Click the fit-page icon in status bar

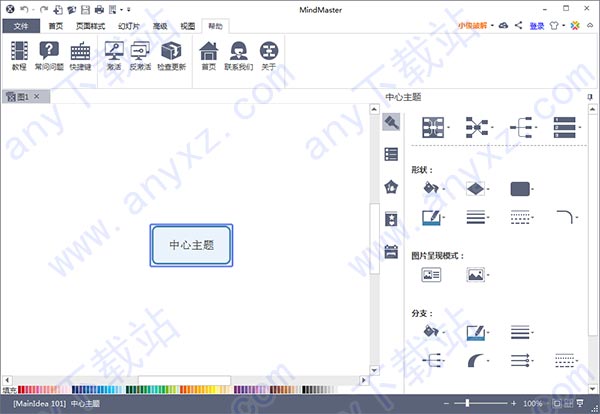click(x=557, y=403)
